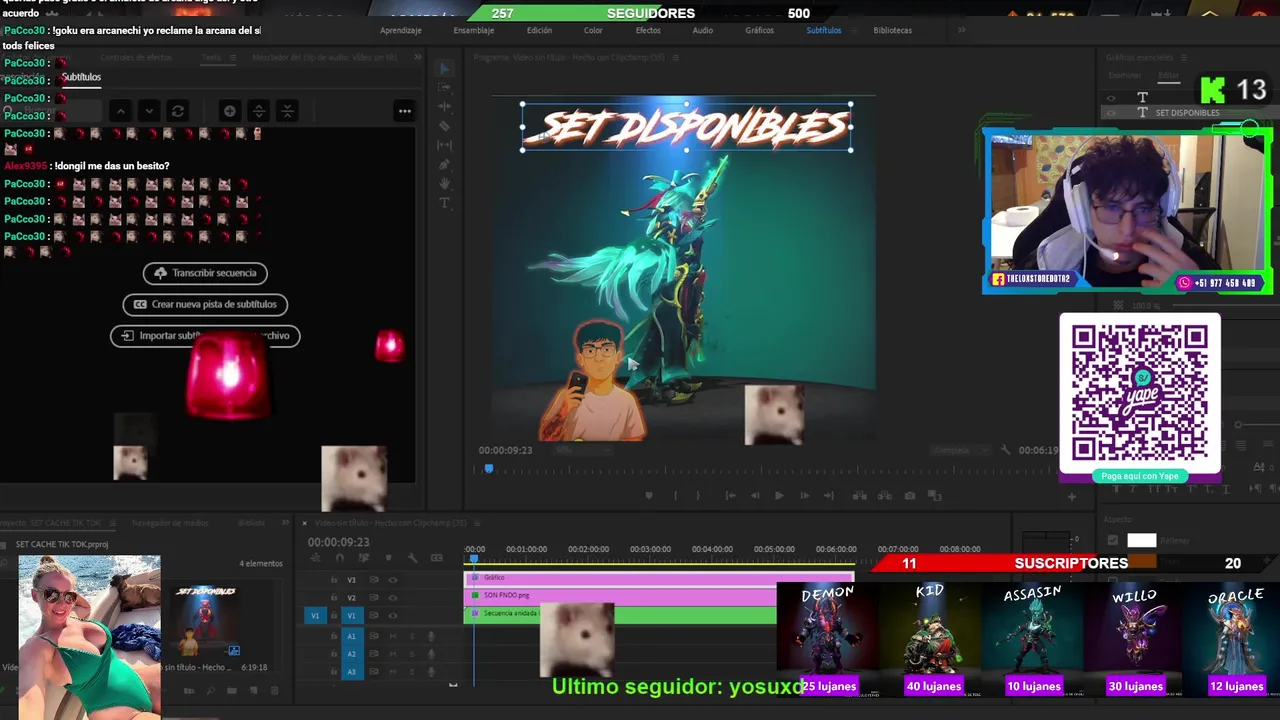Click the refresh icon in the Text panel
This screenshot has width=1280, height=720.
click(177, 111)
